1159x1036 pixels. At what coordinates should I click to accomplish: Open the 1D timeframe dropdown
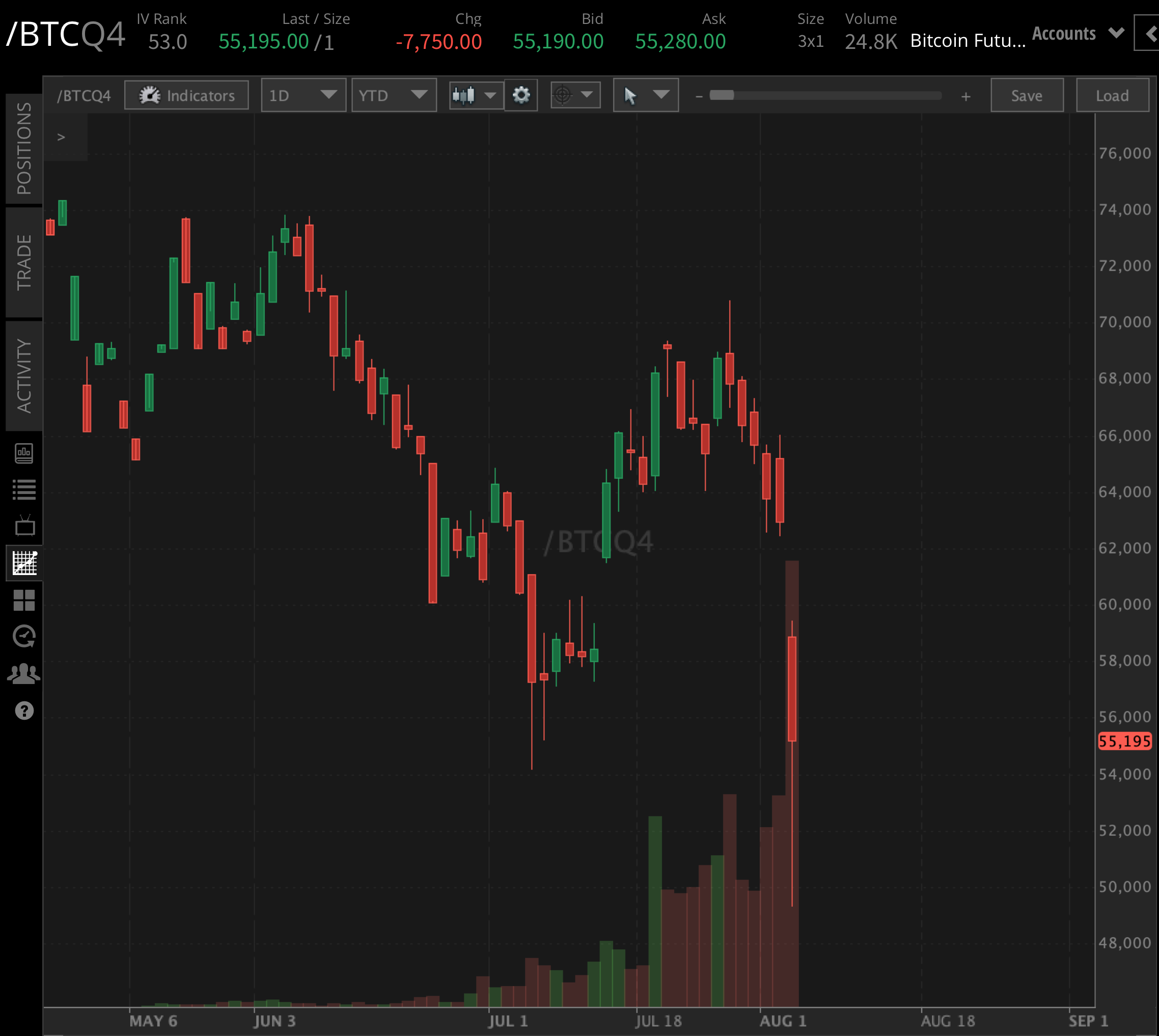tap(303, 95)
